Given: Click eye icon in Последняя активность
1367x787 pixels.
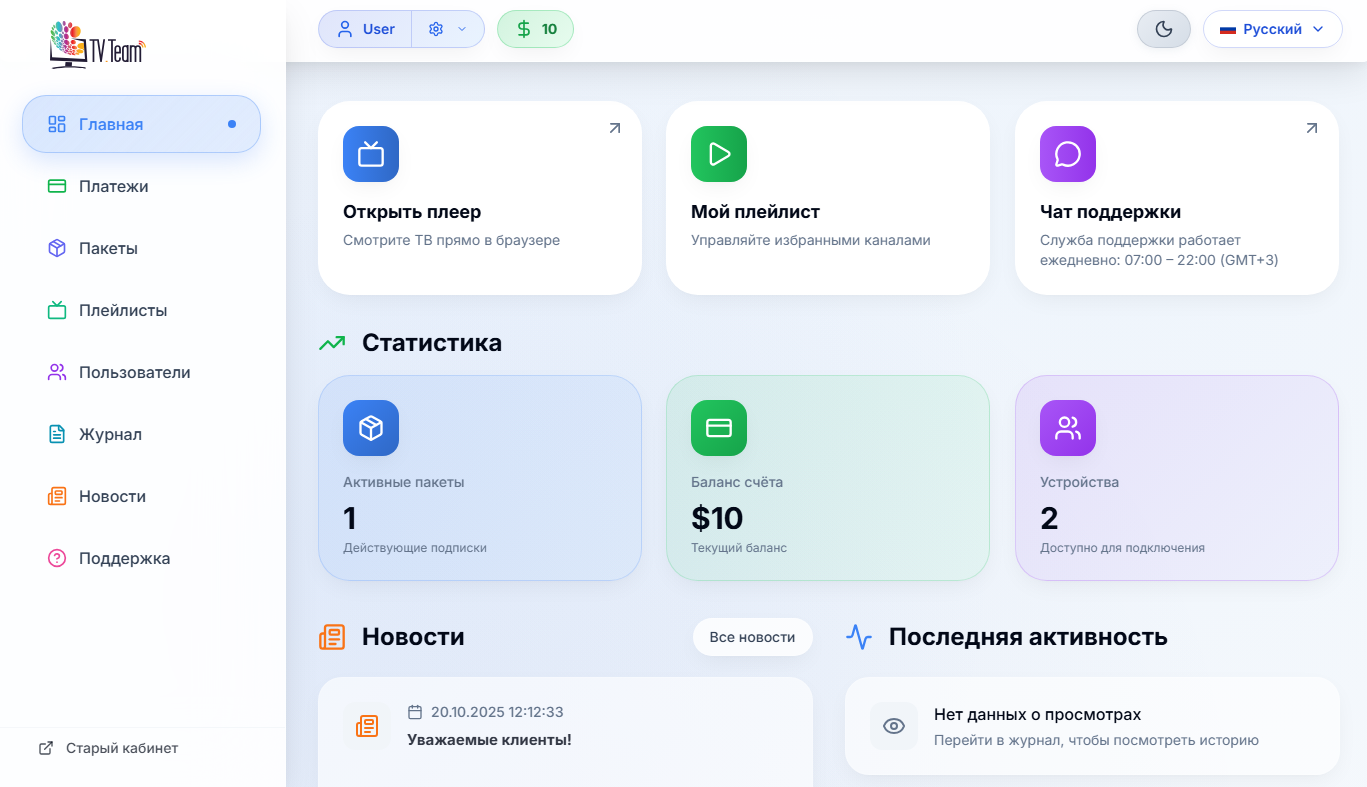Looking at the screenshot, I should pos(894,726).
